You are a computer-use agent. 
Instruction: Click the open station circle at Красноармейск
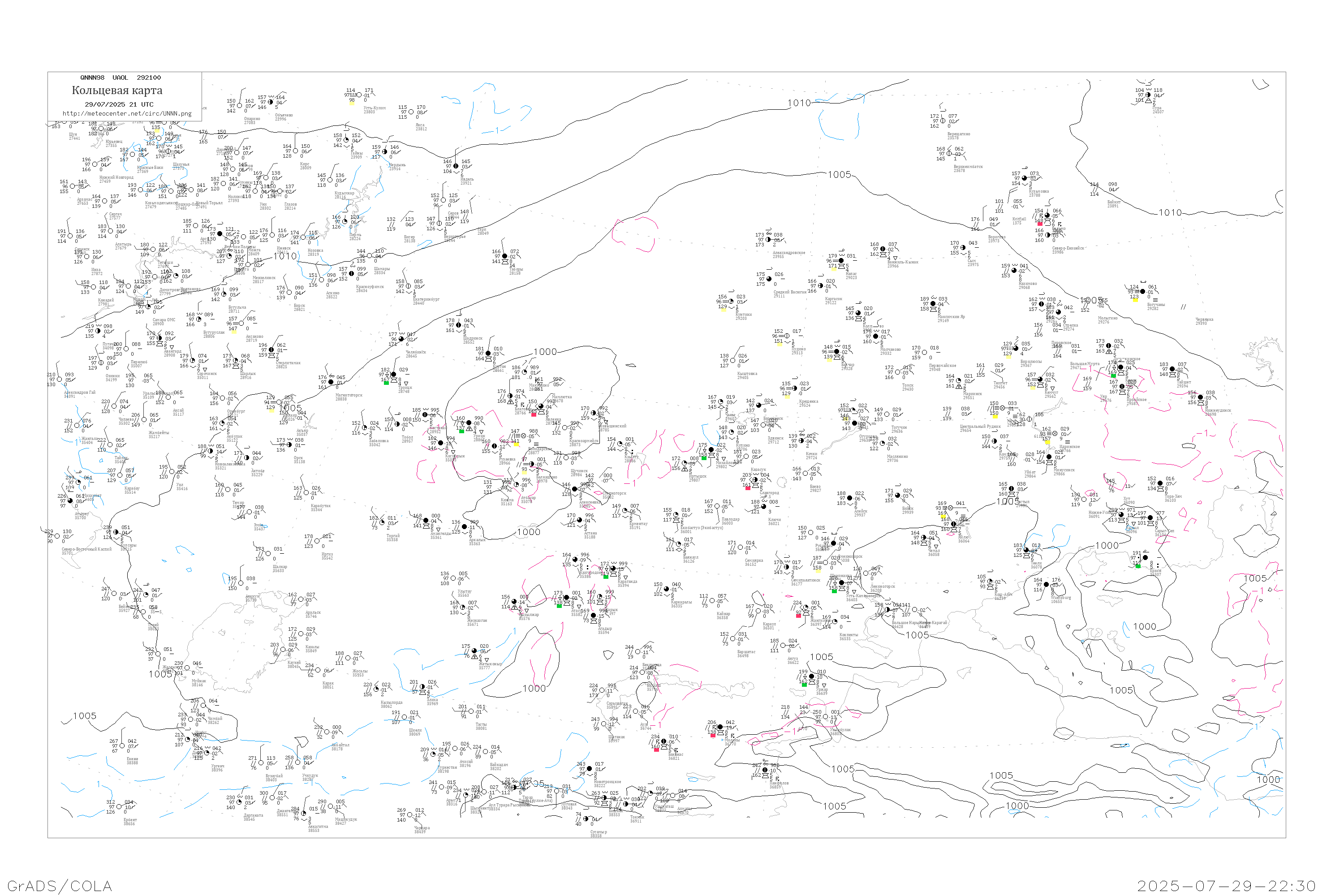pos(565,428)
